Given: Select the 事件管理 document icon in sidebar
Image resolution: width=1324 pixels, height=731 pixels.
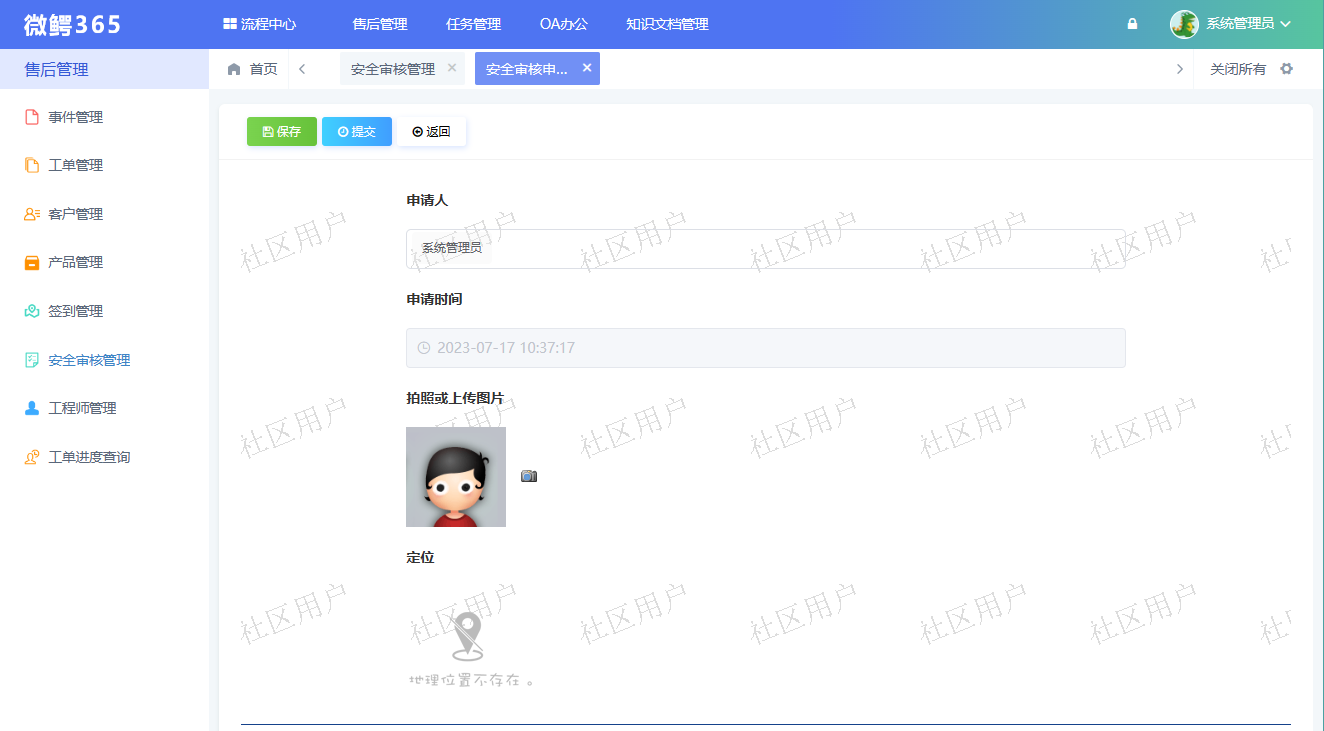Looking at the screenshot, I should (x=31, y=116).
